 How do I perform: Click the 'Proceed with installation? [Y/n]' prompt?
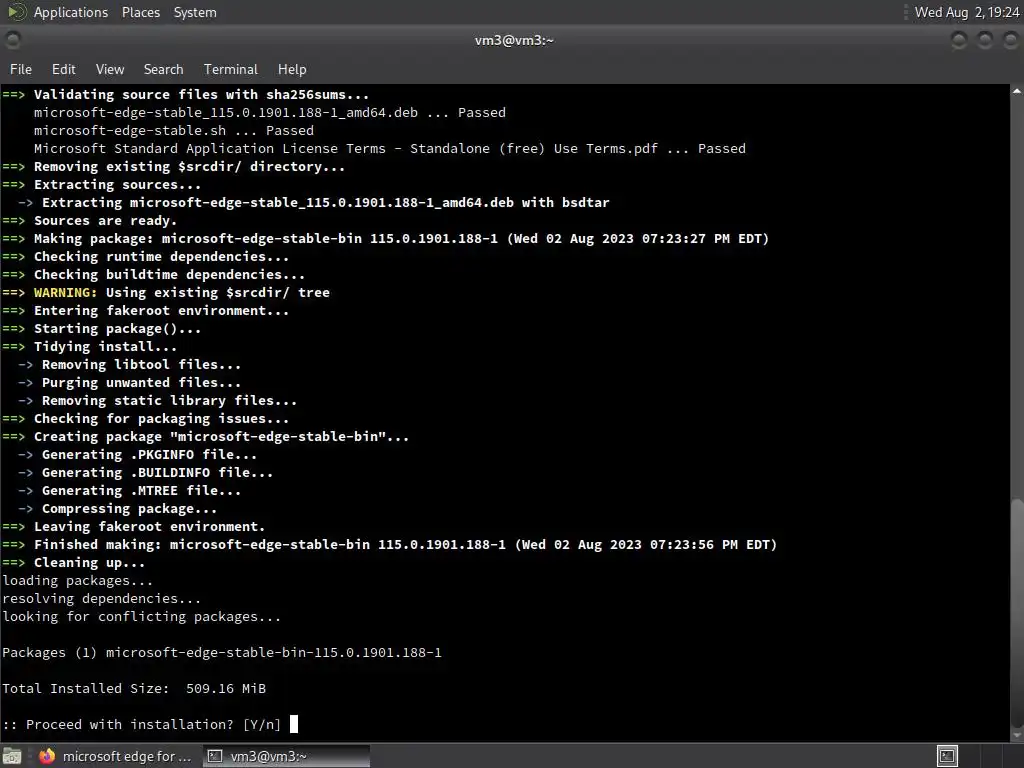pyautogui.click(x=142, y=724)
